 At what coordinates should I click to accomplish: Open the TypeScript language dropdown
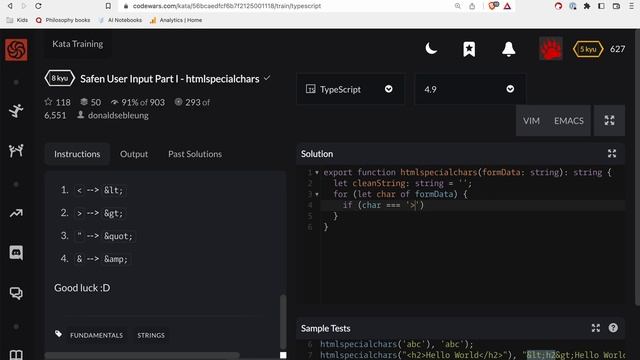(x=350, y=89)
